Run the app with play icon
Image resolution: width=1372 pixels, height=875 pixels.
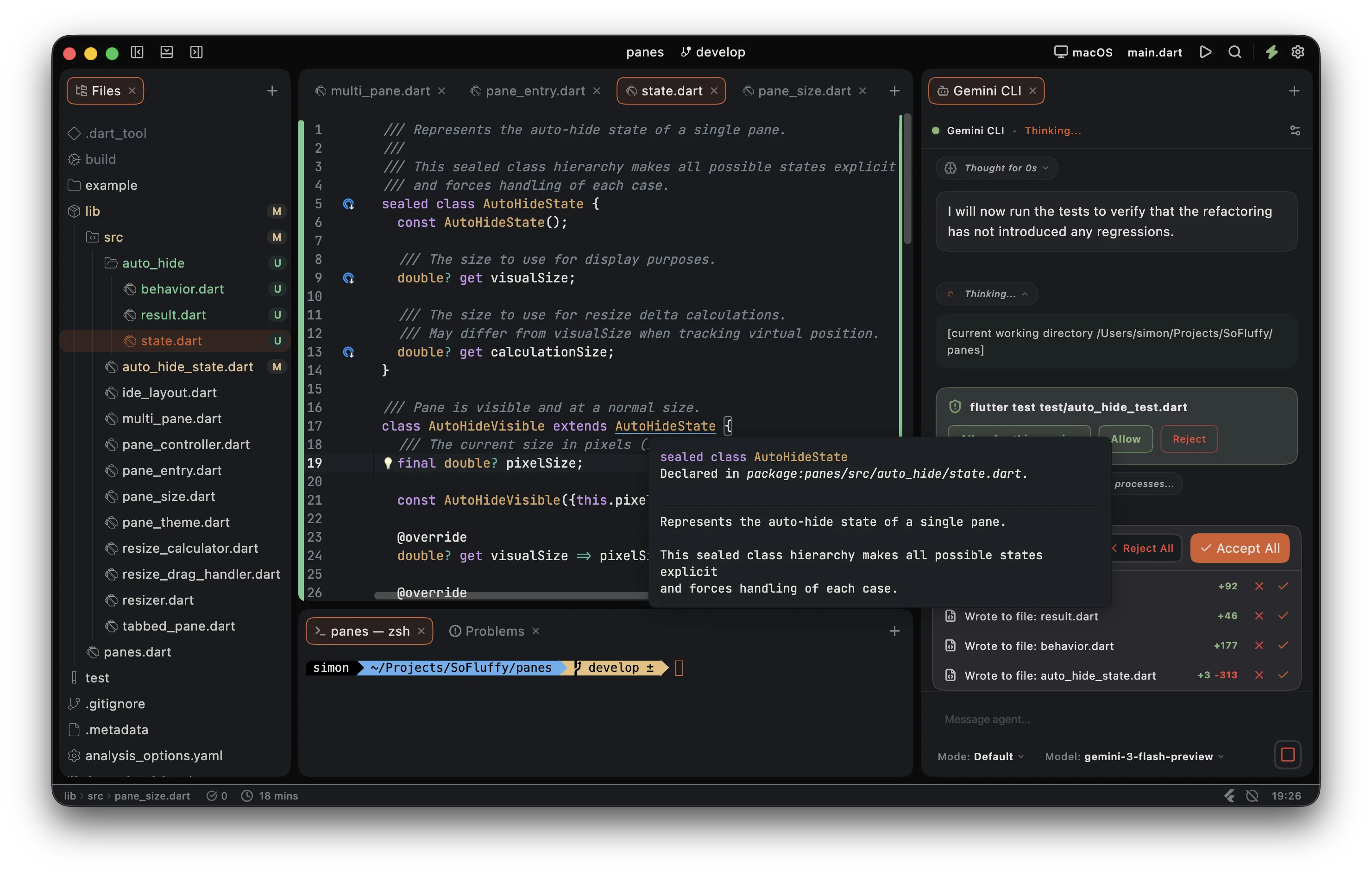[1205, 52]
